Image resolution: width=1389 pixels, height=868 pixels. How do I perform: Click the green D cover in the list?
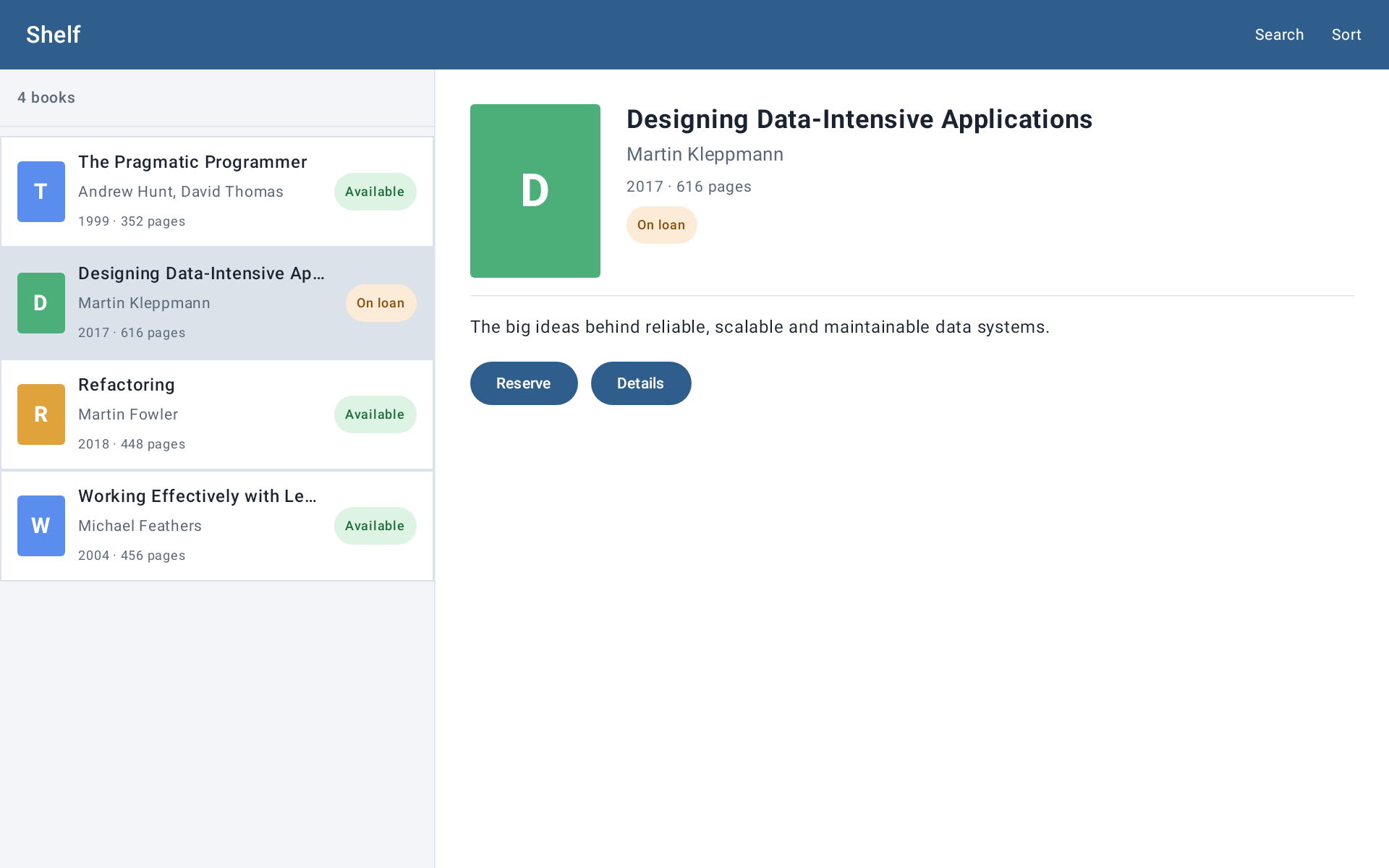(41, 303)
